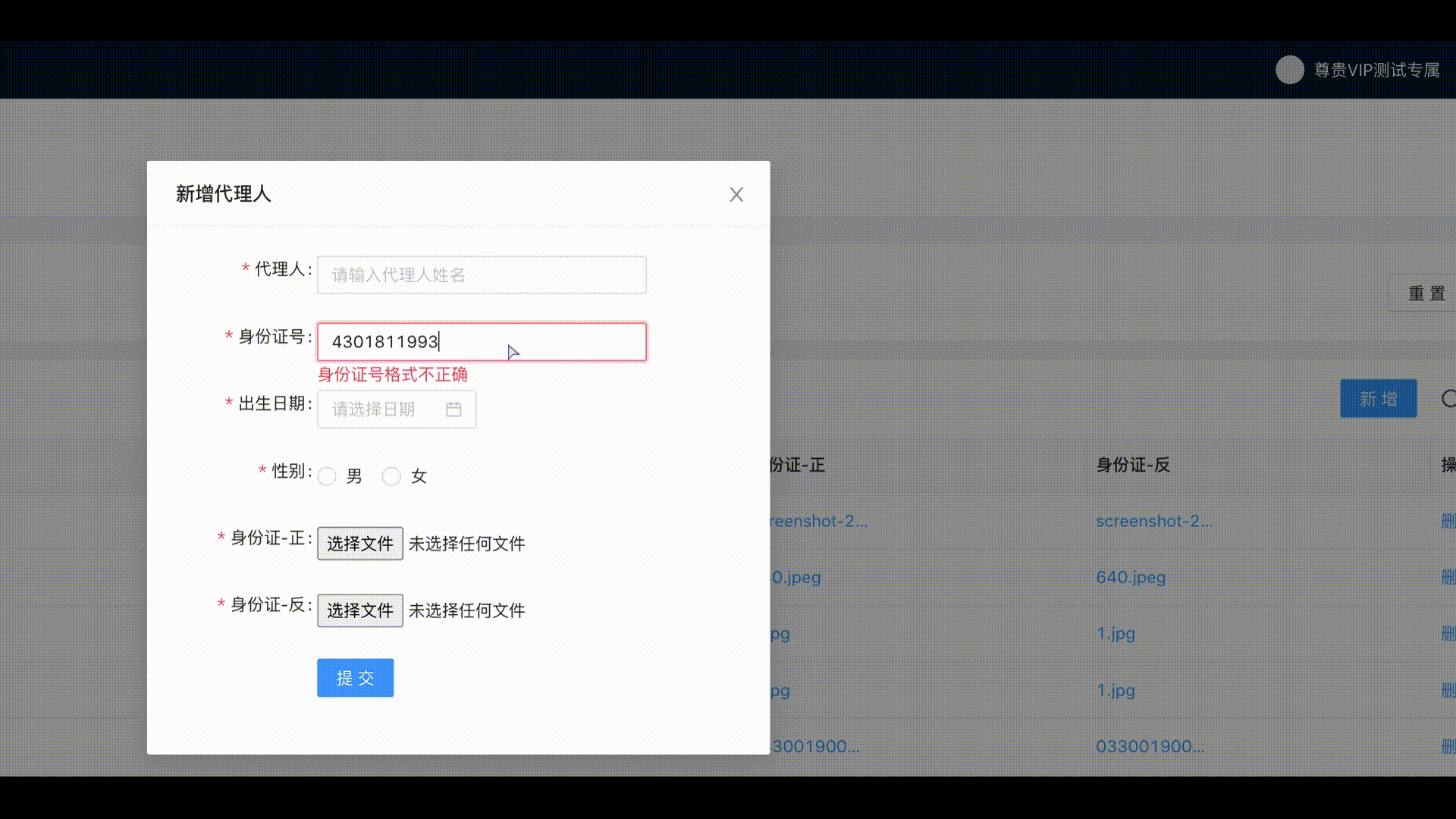The width and height of the screenshot is (1456, 819).
Task: Click the blue 新增 button
Action: [1378, 398]
